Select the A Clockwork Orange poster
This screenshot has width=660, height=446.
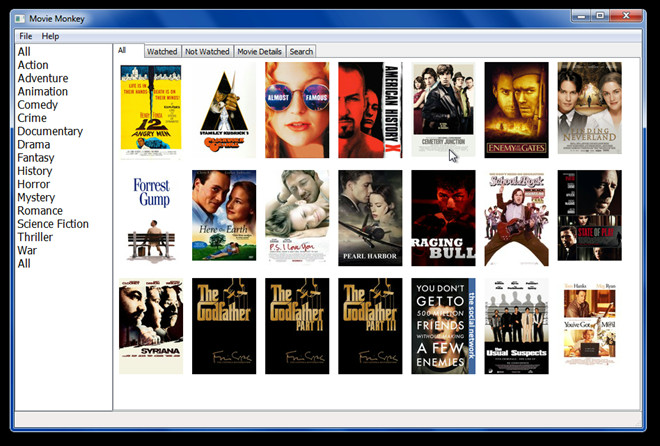pos(224,110)
